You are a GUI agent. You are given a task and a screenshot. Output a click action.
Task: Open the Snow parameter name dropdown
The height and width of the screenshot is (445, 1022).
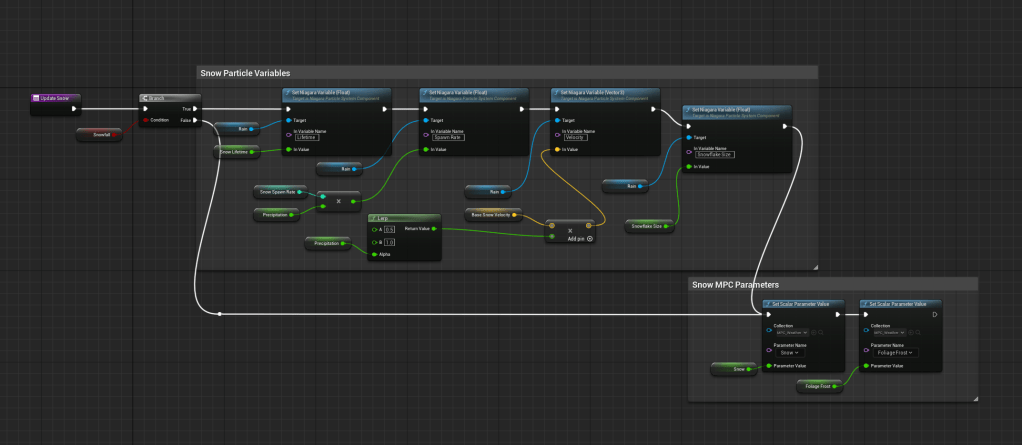pyautogui.click(x=787, y=352)
